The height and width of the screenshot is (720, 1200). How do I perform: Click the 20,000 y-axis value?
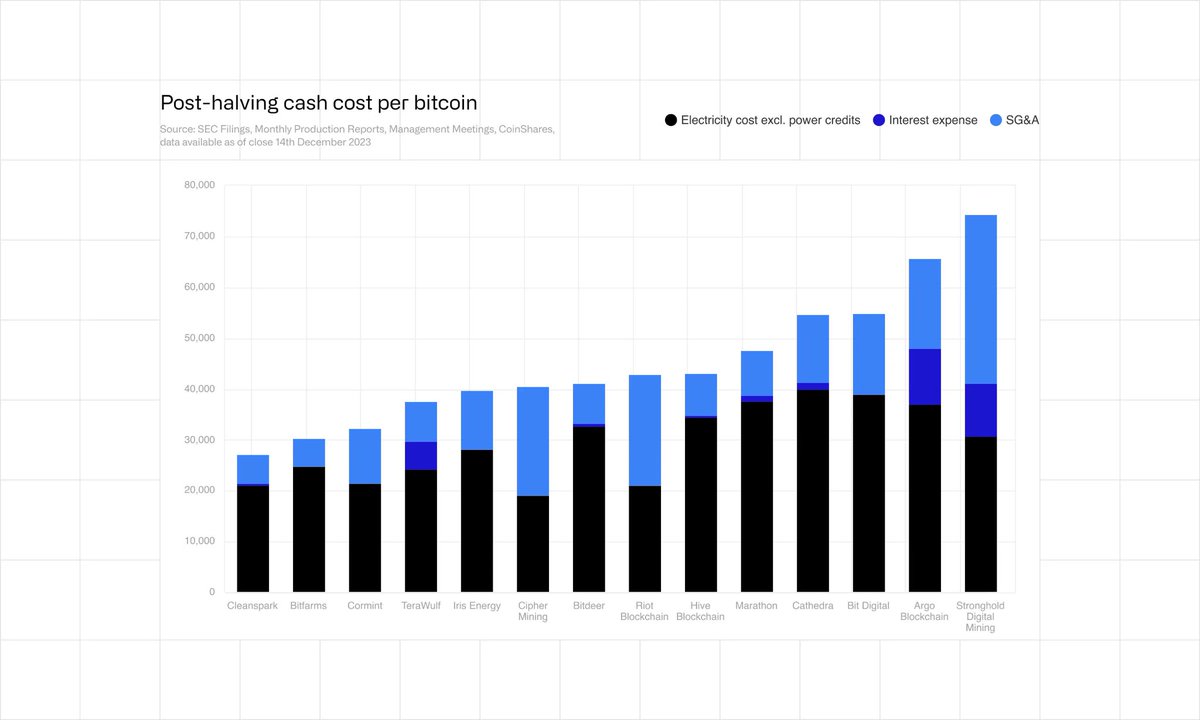[199, 491]
